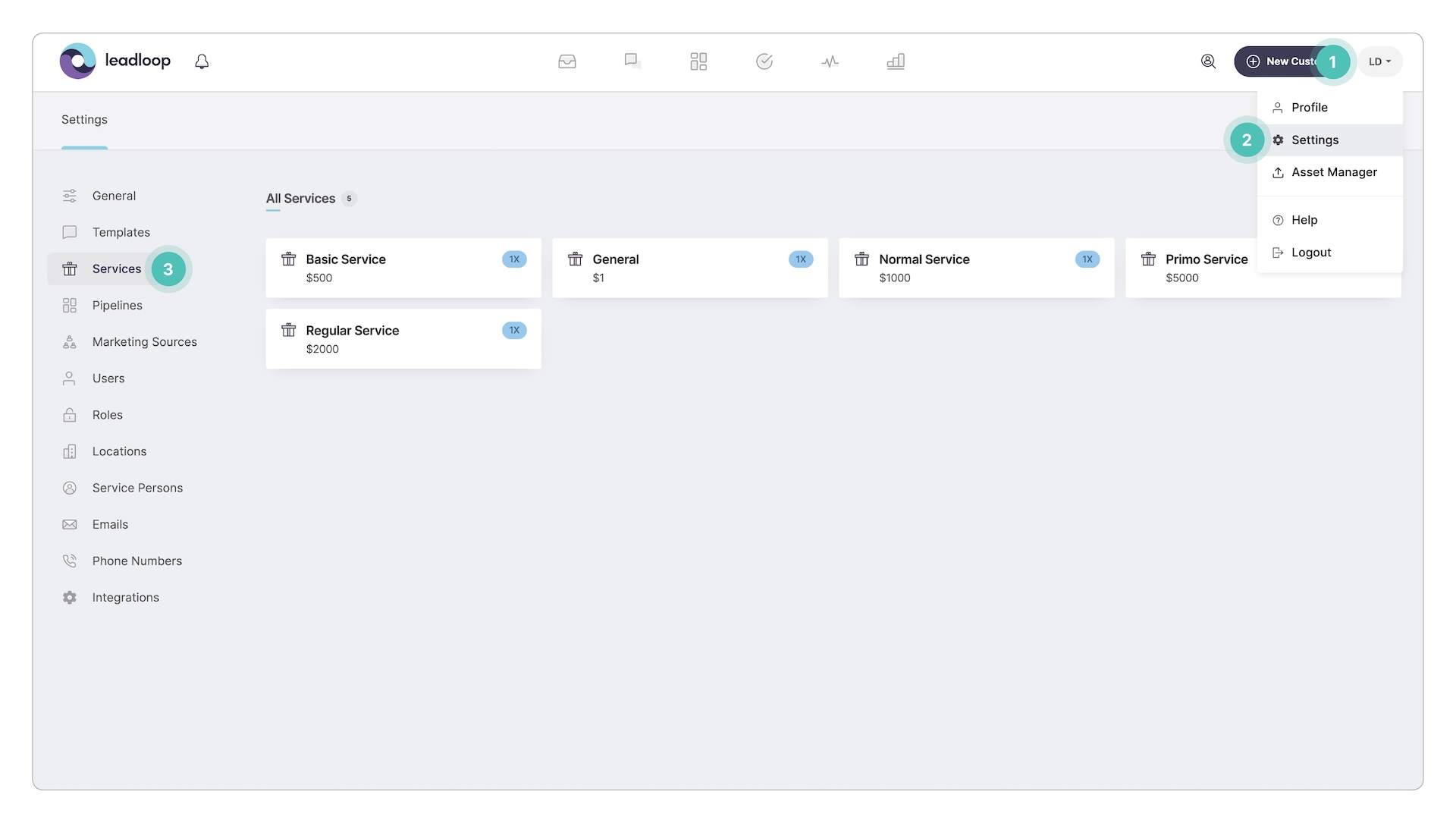The width and height of the screenshot is (1456, 823).
Task: Select Settings from the account menu
Action: 1314,140
